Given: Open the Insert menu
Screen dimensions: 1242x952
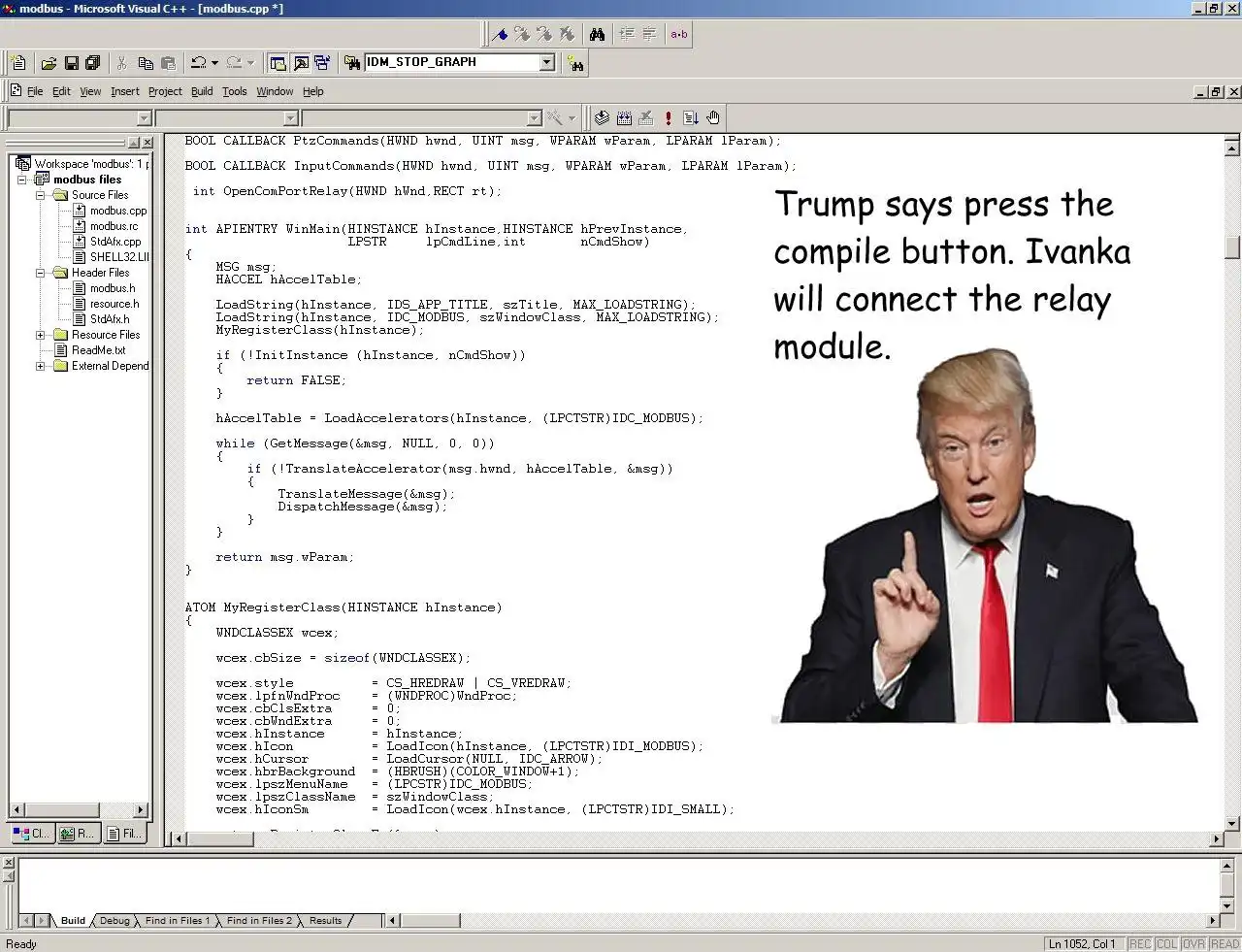Looking at the screenshot, I should (125, 91).
